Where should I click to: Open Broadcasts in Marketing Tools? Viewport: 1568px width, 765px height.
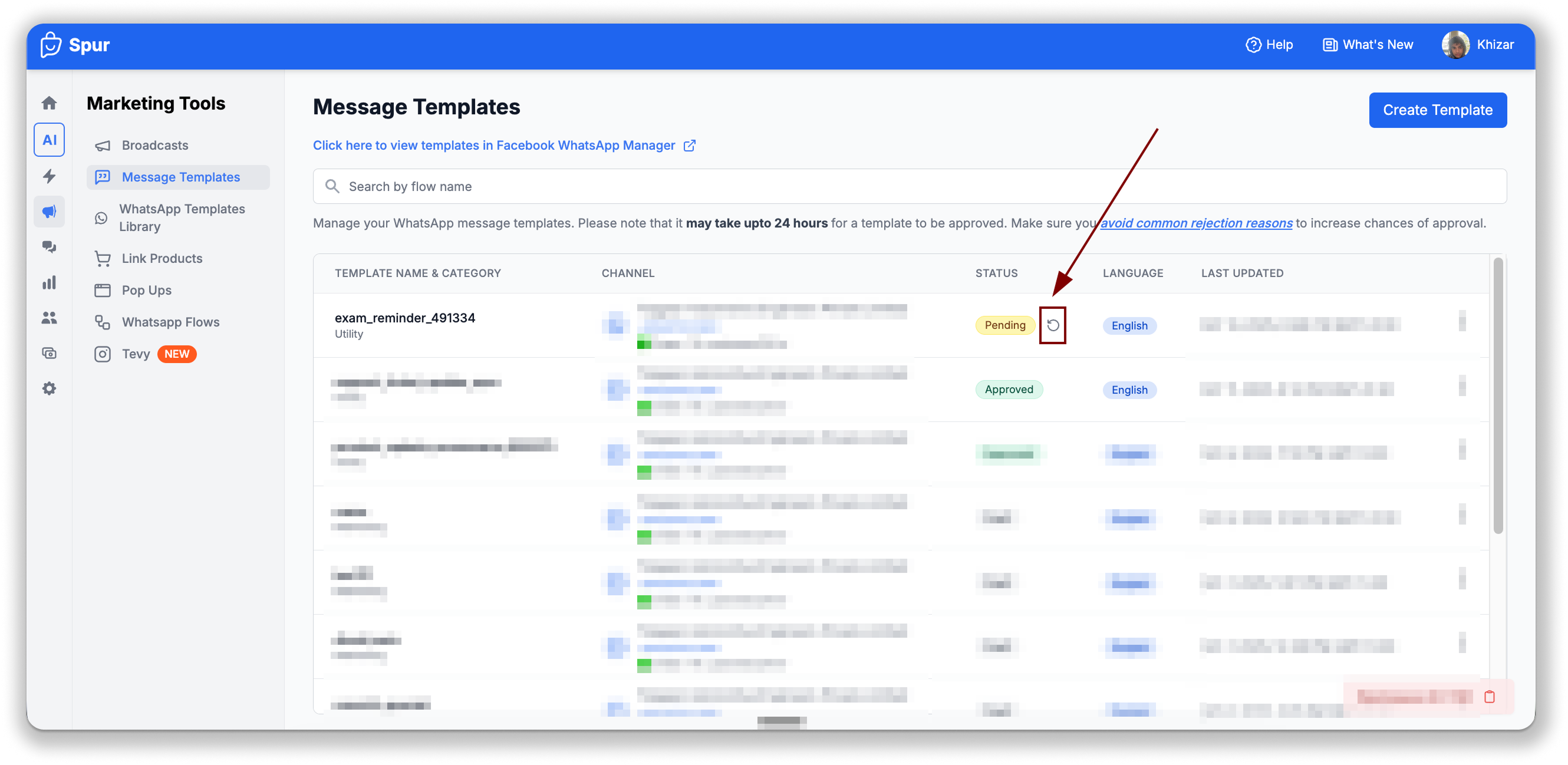click(x=154, y=146)
